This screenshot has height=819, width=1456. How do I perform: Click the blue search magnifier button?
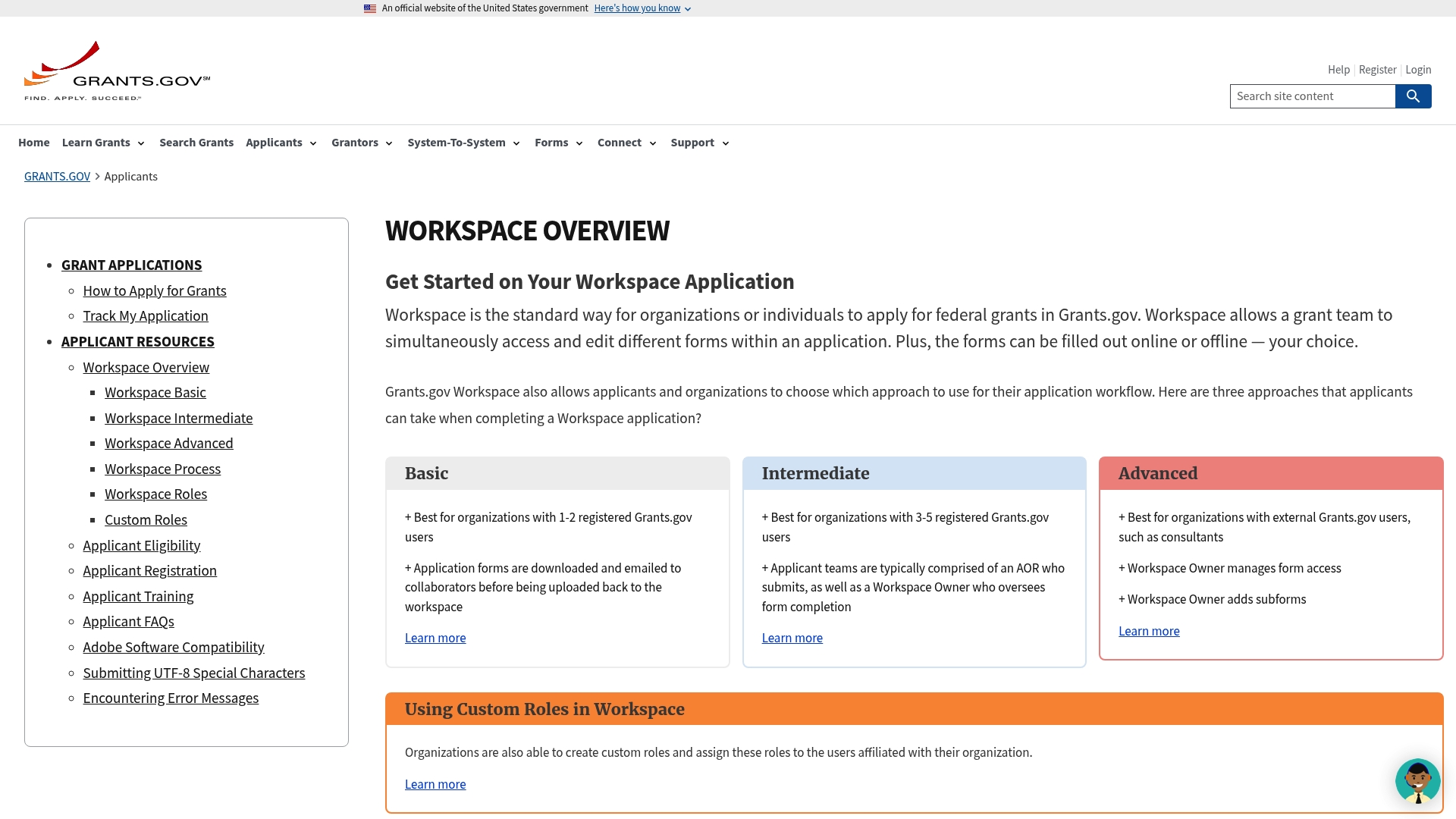[x=1413, y=96]
